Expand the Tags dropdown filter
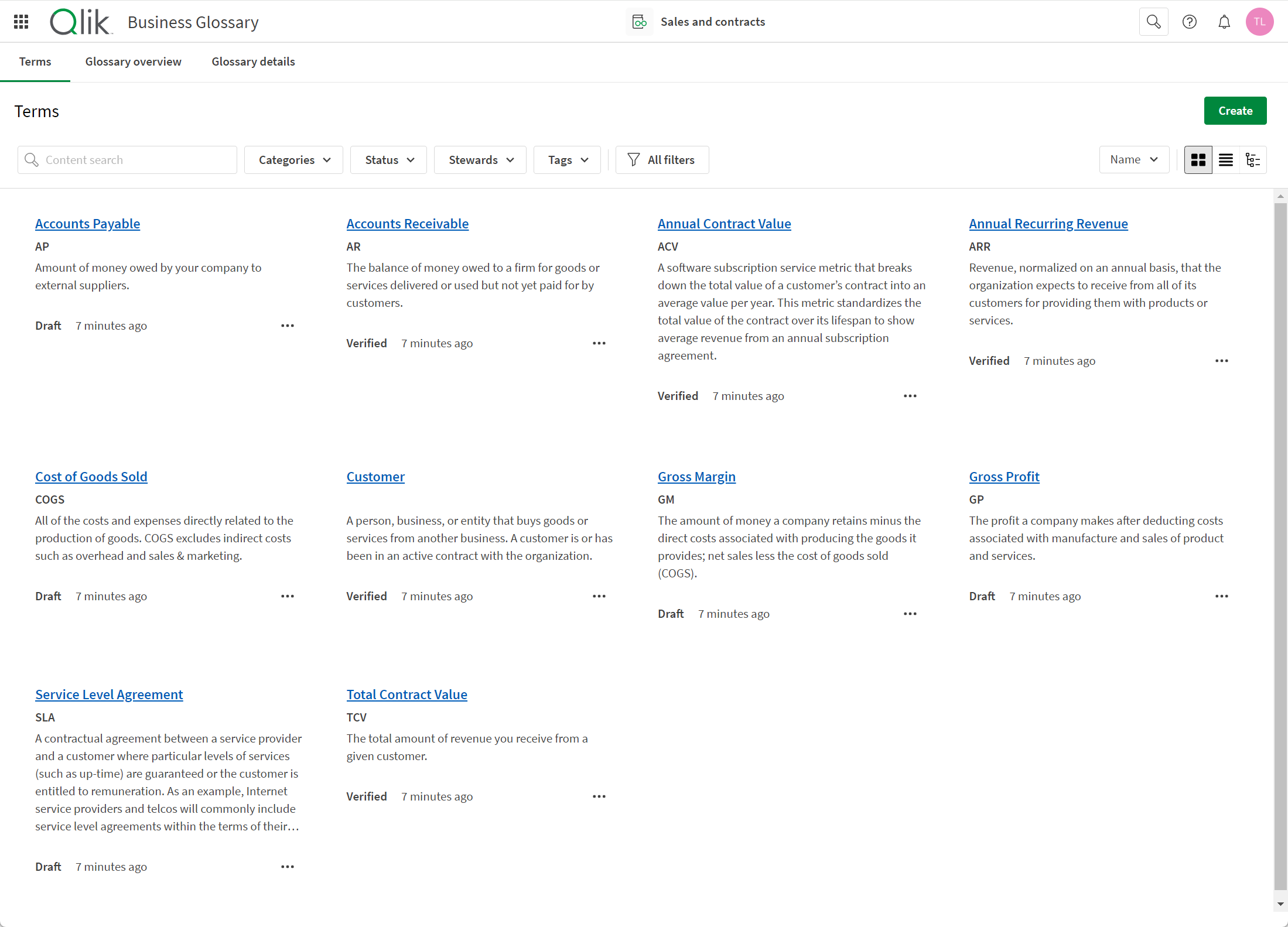1288x927 pixels. [x=567, y=159]
